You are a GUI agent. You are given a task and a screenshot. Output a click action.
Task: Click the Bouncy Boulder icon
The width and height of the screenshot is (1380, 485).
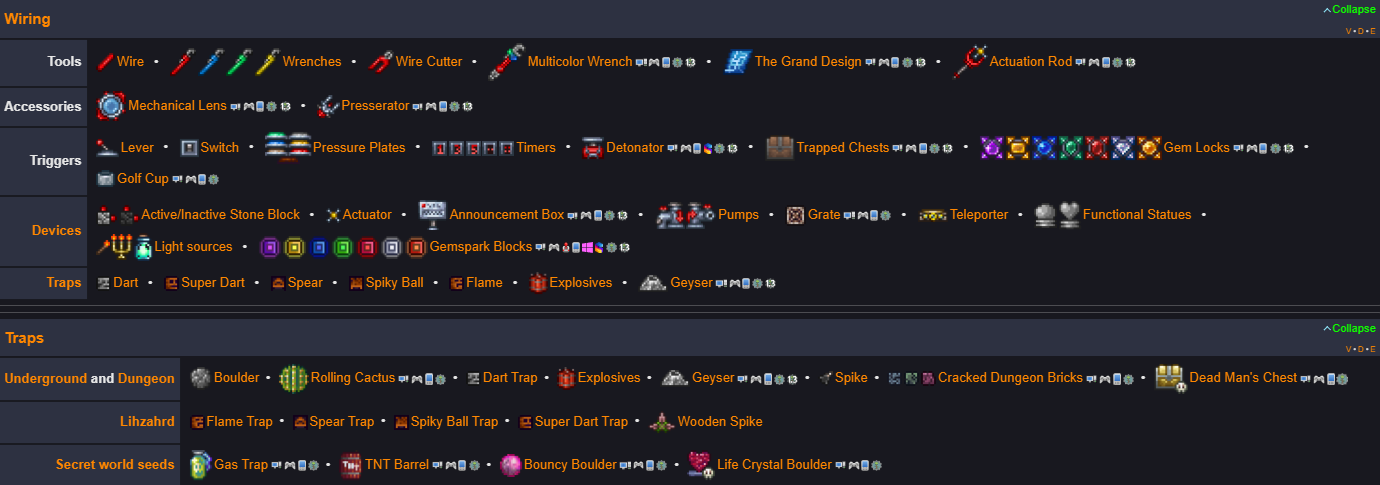(511, 465)
